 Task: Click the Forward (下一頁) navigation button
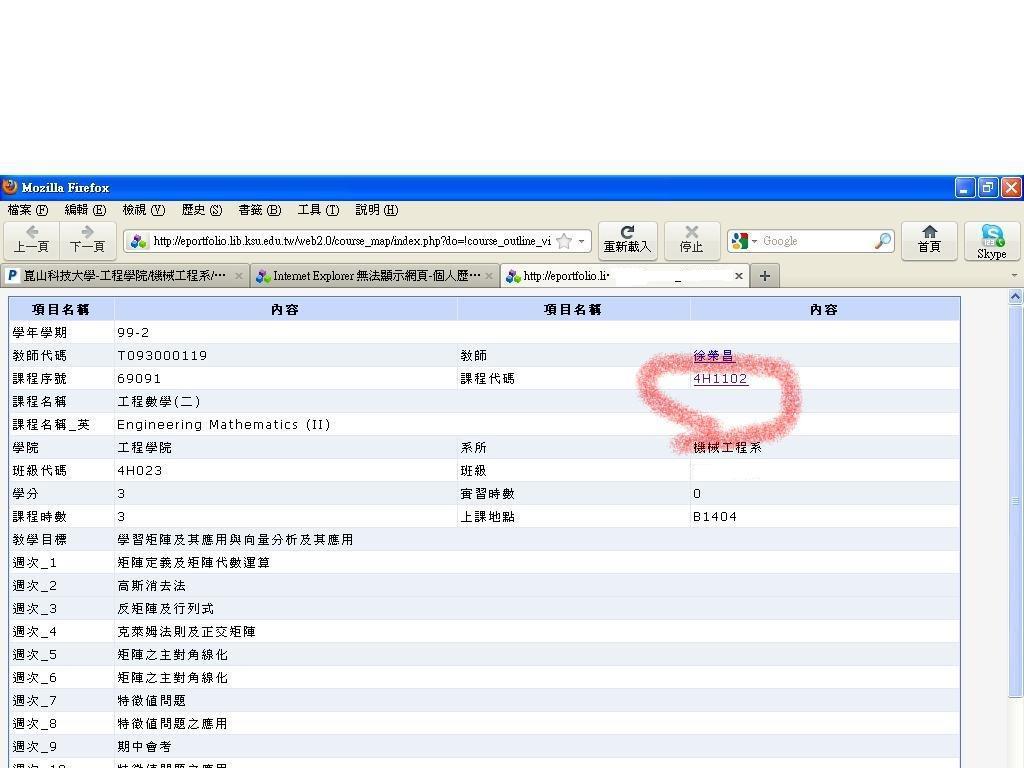click(x=87, y=240)
